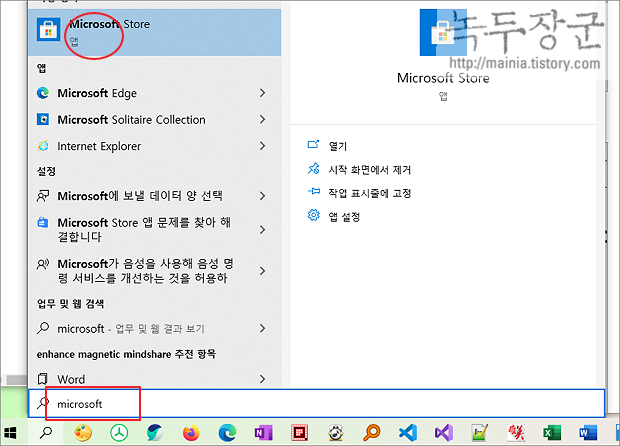Screen dimensions: 620x446
Task: Click 시작 화면에서 제거 to unpin
Action: [370, 170]
